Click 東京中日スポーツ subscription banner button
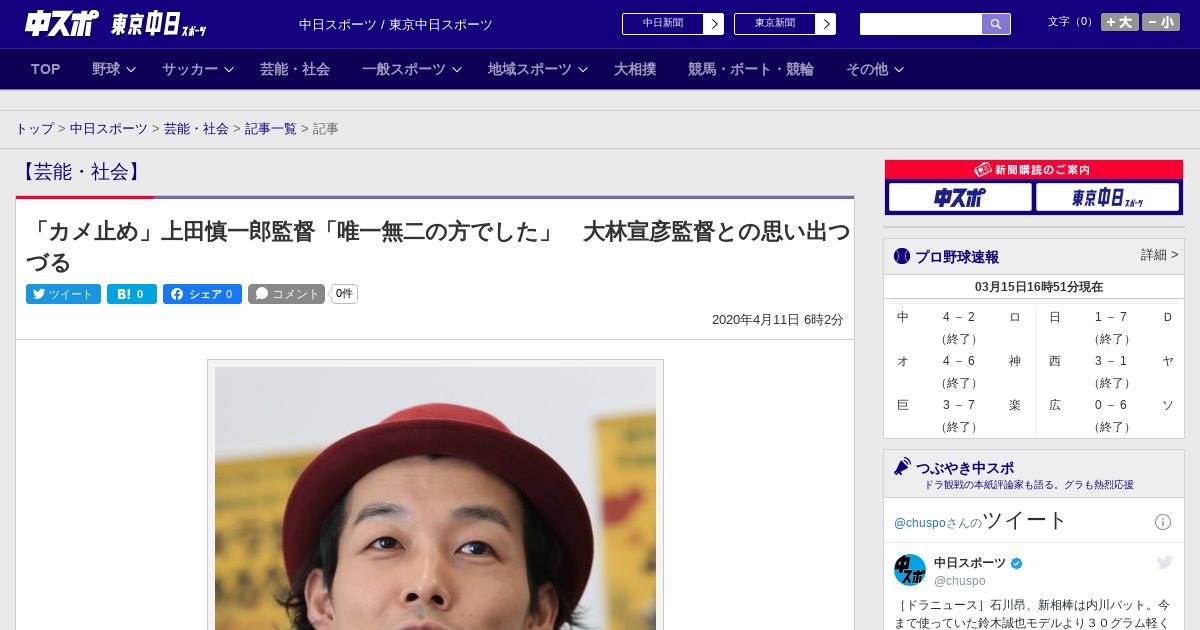The image size is (1200, 630). [x=1108, y=198]
